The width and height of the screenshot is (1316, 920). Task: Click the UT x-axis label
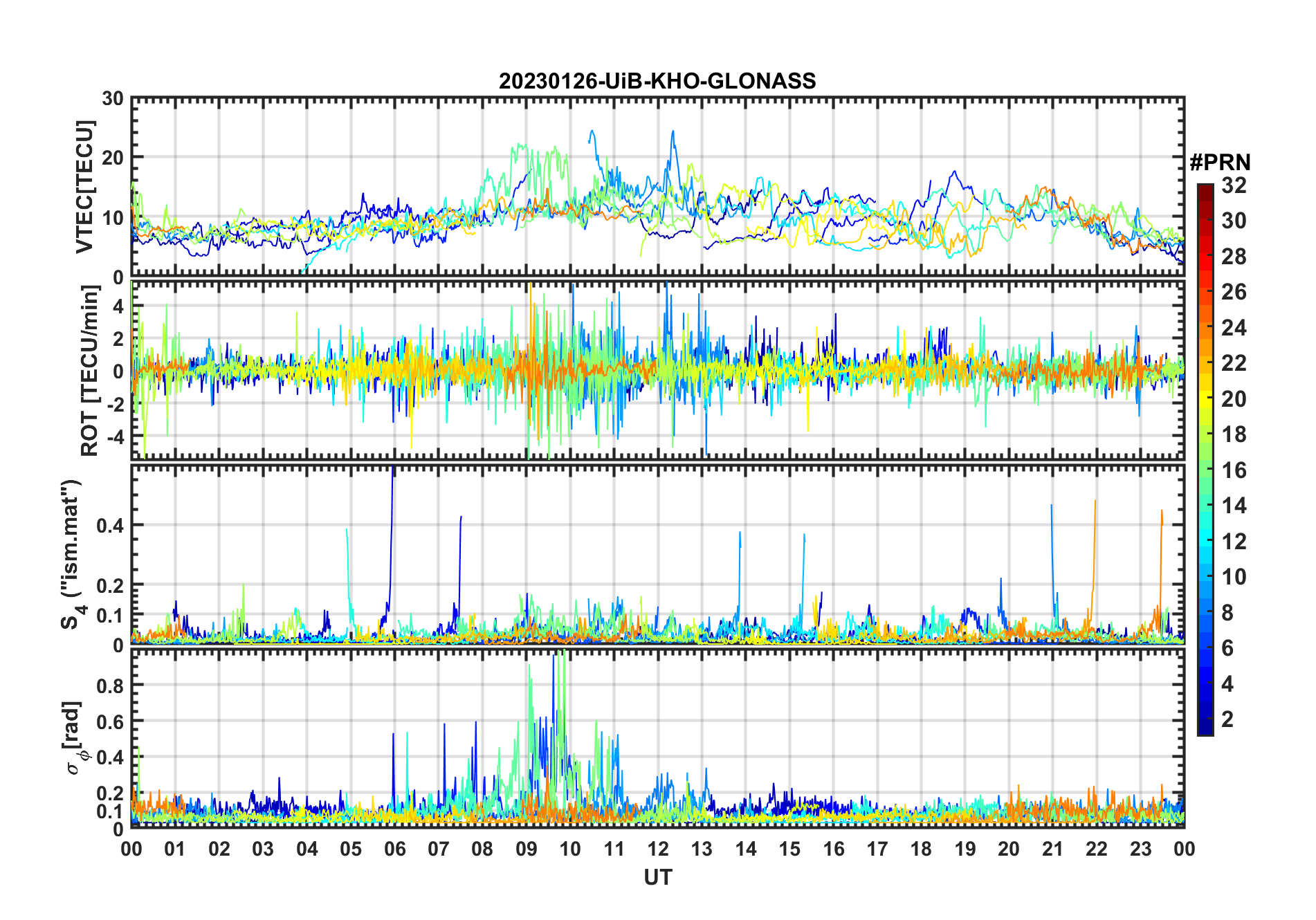tap(657, 877)
